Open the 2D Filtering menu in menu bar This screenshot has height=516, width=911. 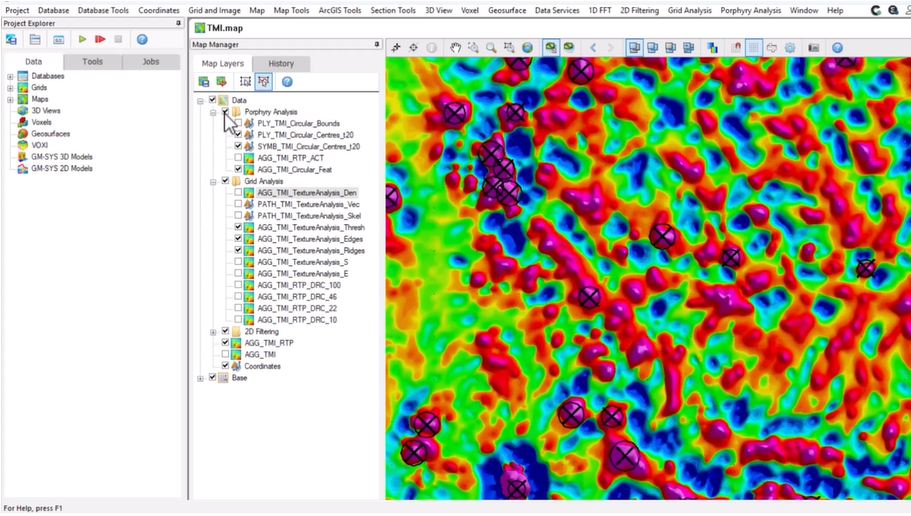click(x=639, y=10)
